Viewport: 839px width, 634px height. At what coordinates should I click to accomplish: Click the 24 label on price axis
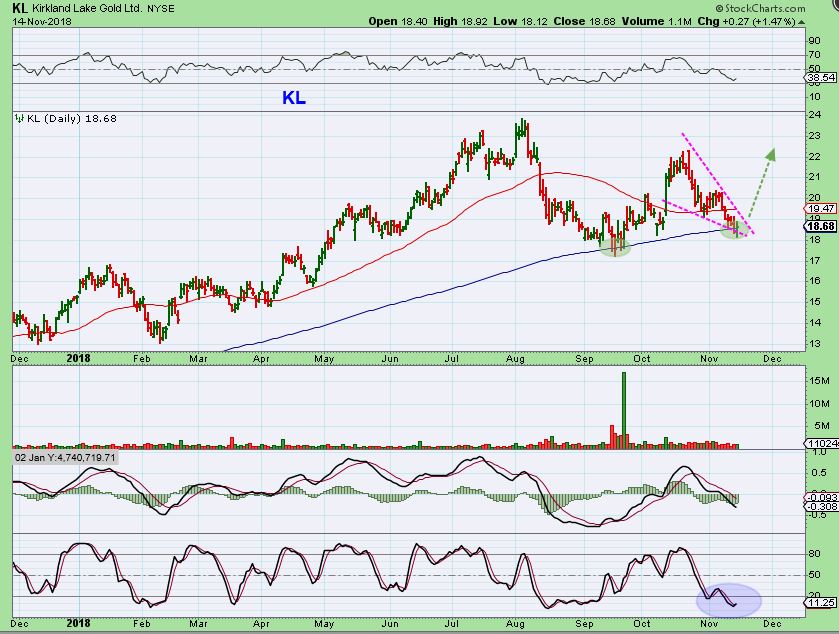click(815, 115)
